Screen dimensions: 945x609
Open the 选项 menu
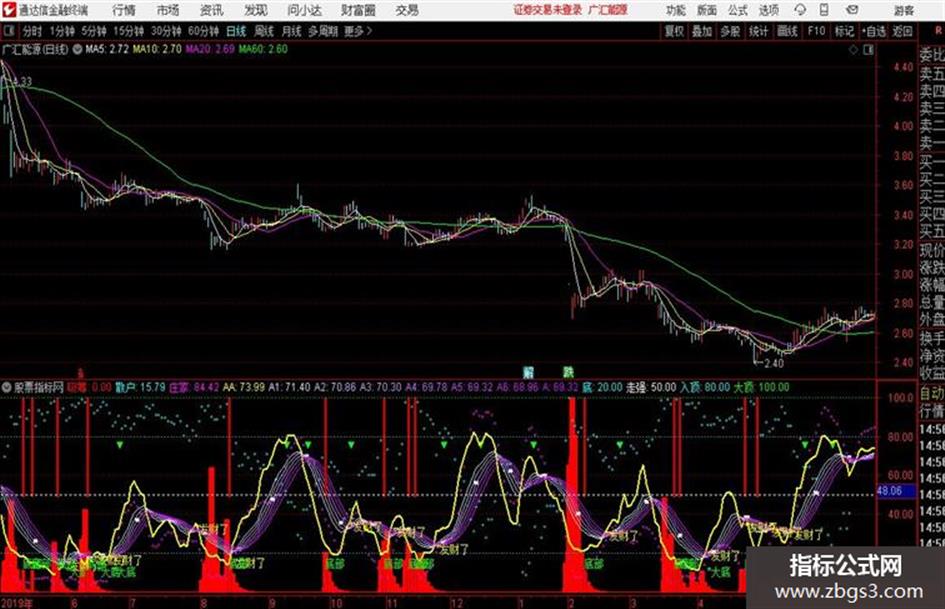(x=769, y=10)
